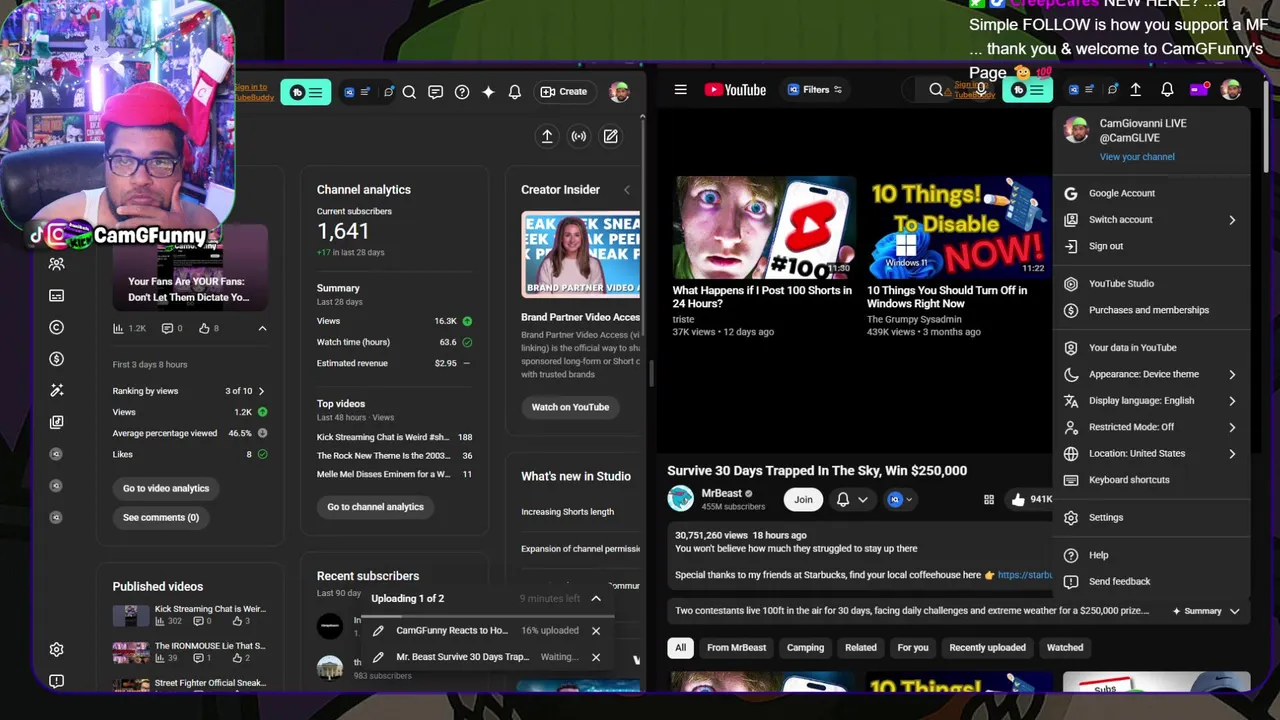This screenshot has height=720, width=1280.
Task: Click Join on the MrBeast channel
Action: [803, 499]
